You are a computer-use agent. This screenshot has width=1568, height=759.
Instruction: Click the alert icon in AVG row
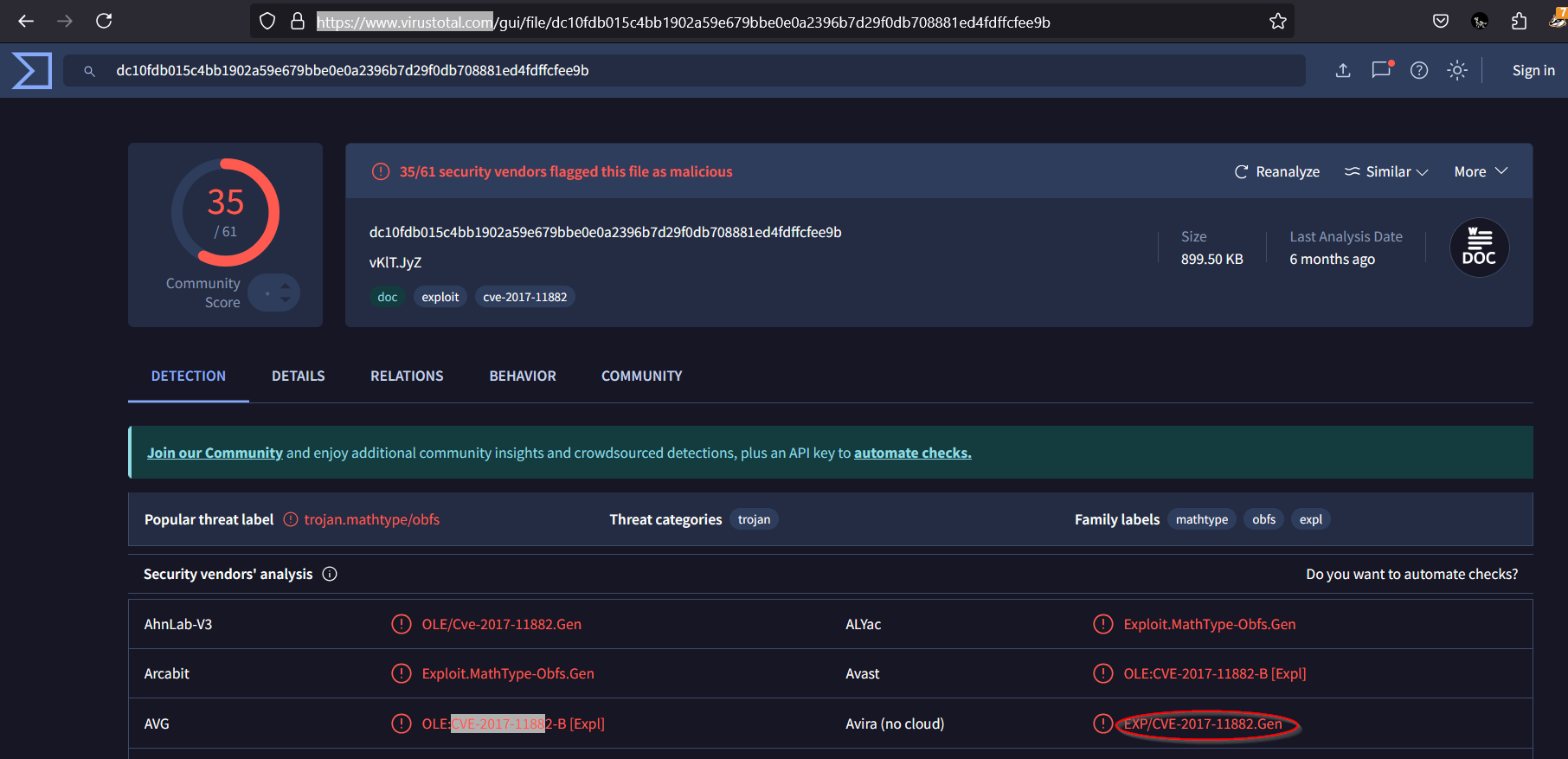(401, 724)
